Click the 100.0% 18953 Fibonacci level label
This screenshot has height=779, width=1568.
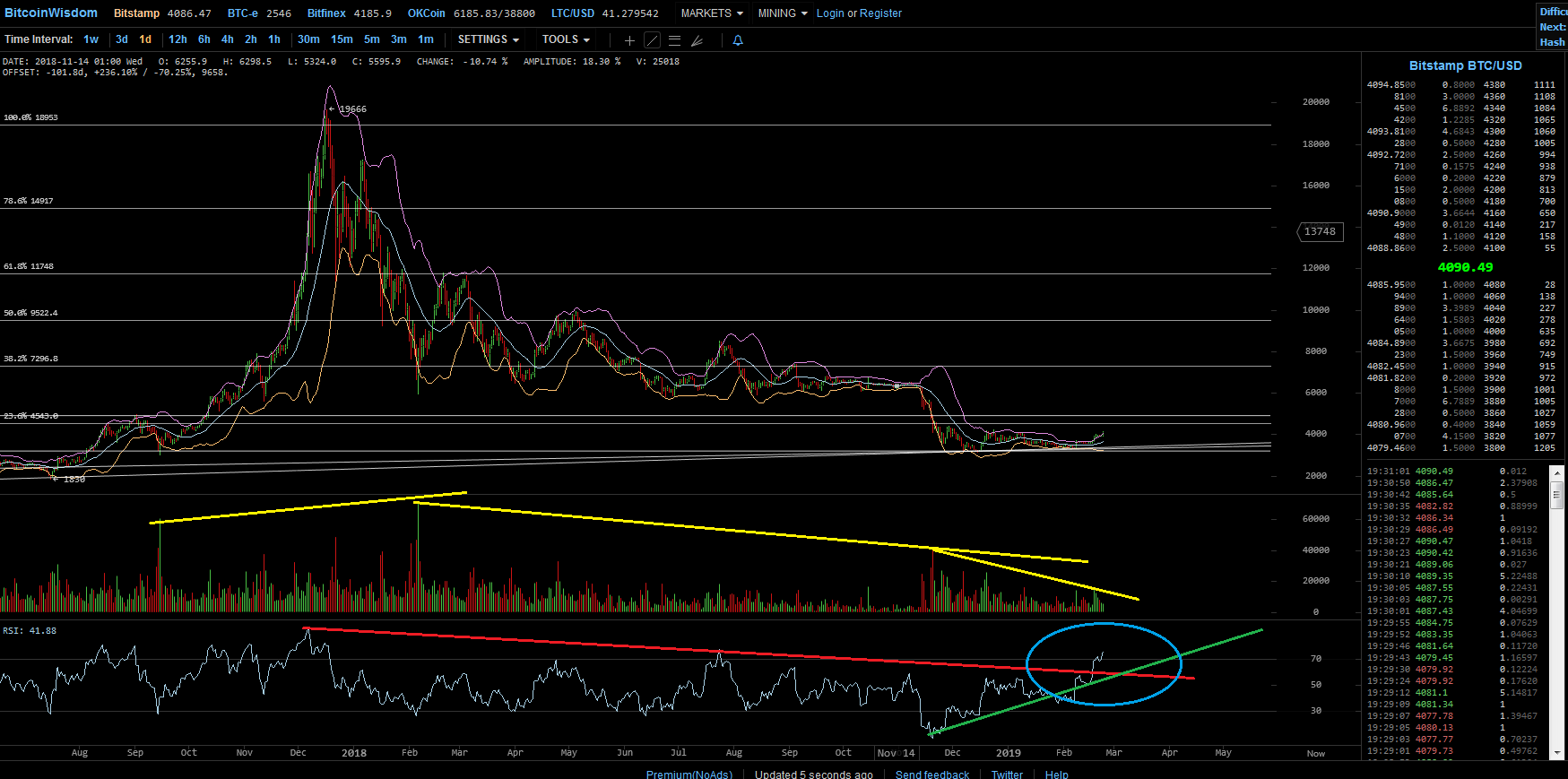point(30,117)
